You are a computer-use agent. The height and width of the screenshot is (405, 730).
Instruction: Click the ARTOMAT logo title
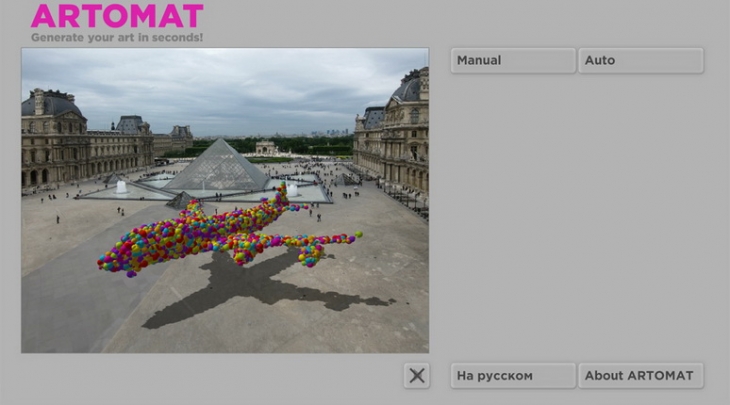click(117, 16)
